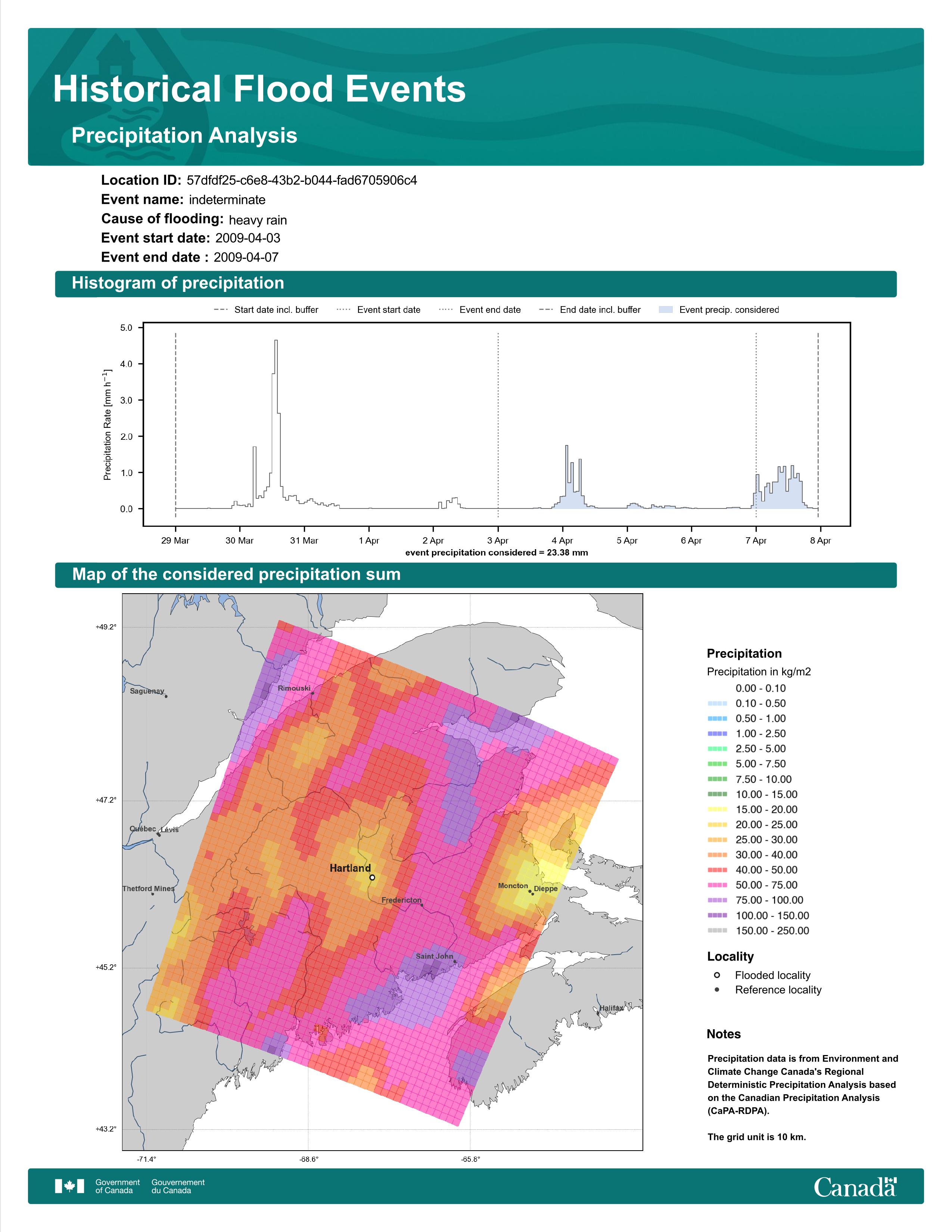The width and height of the screenshot is (952, 1232).
Task: Click the Precipitation Analysis subtitle
Action: click(184, 136)
